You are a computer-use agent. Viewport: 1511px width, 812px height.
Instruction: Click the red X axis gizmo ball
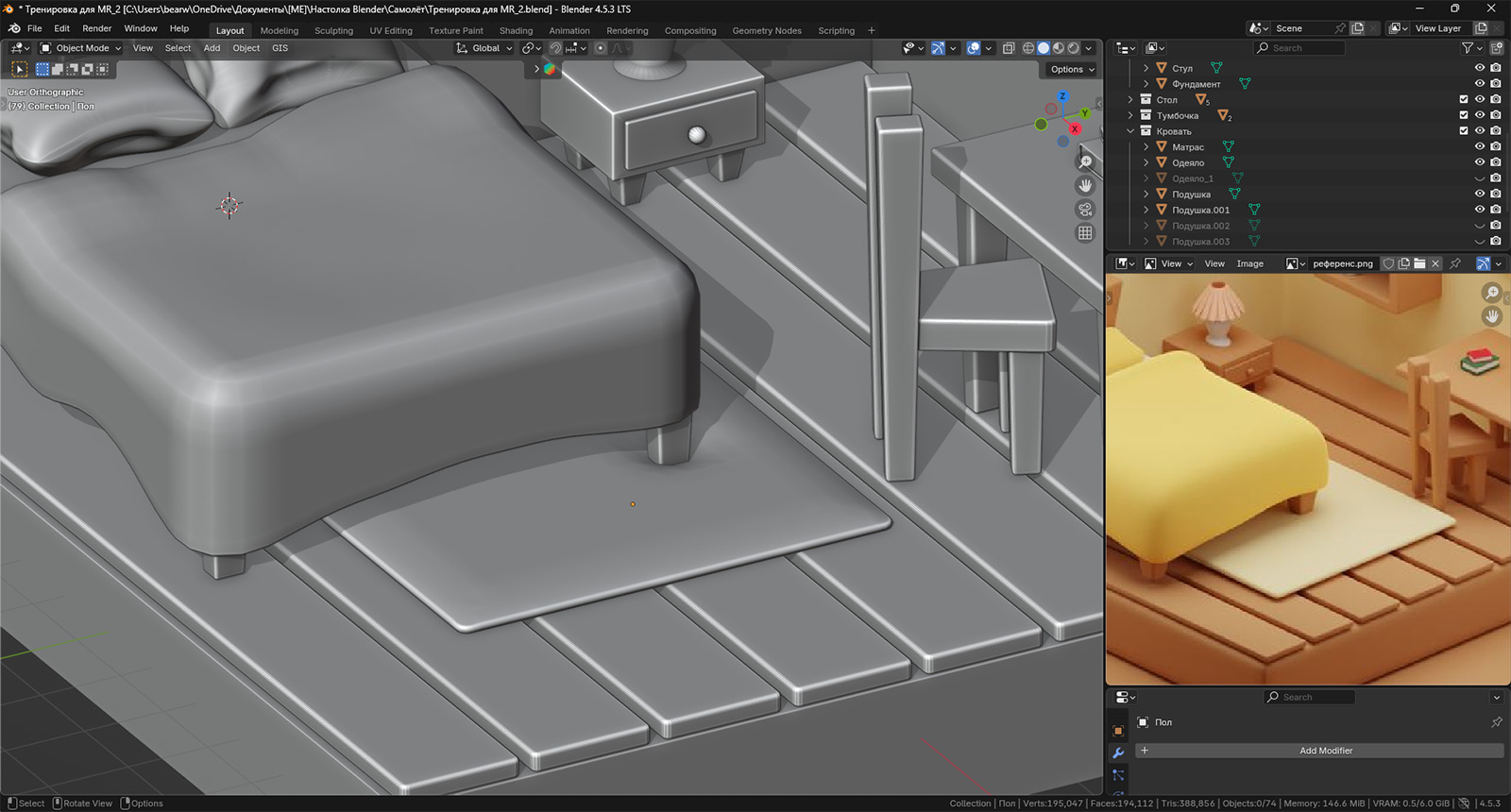(x=1075, y=128)
